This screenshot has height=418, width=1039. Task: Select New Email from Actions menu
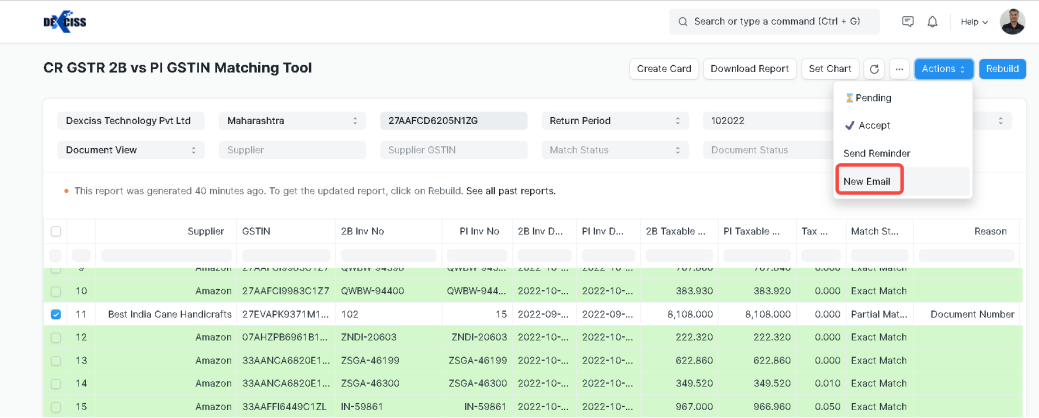point(867,181)
